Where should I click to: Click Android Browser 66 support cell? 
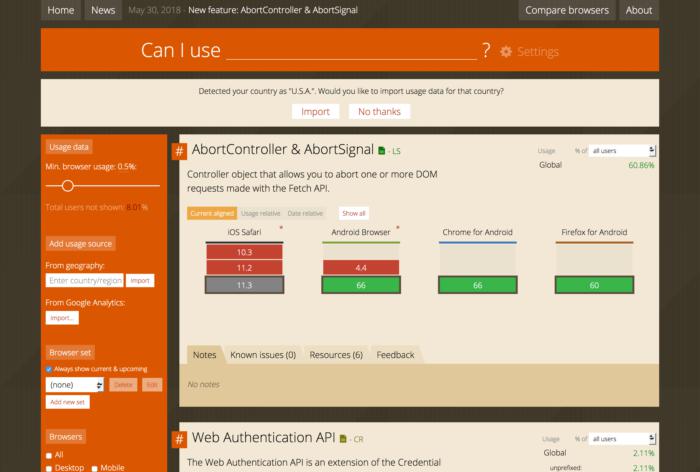click(361, 285)
